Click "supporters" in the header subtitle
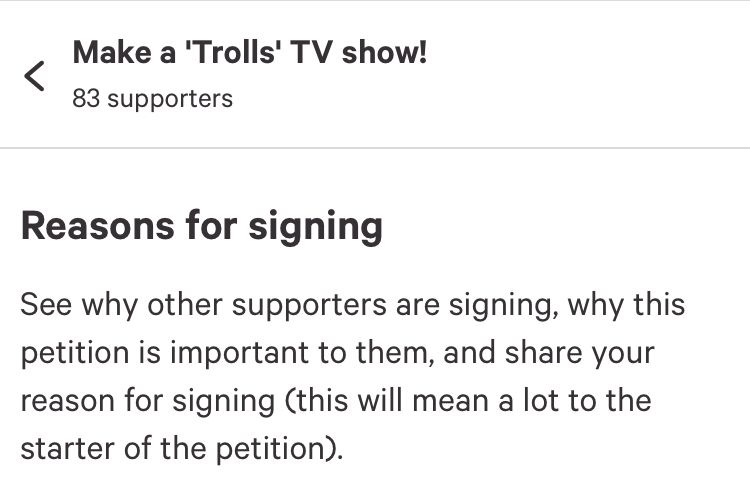The height and width of the screenshot is (498, 750). (168, 99)
